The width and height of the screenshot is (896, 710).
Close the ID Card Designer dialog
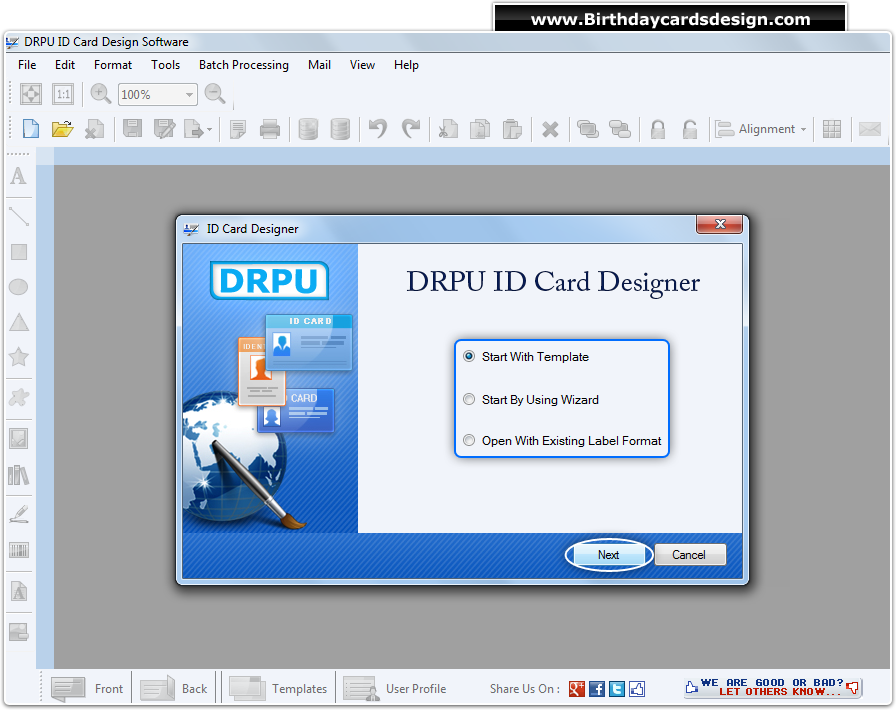coord(719,224)
